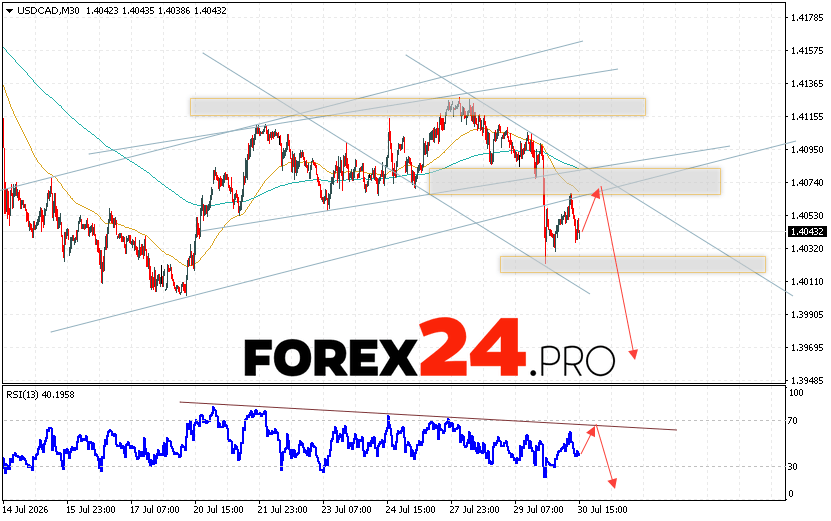Click the RSI(13) 40.1958 indicator label

coord(40,394)
